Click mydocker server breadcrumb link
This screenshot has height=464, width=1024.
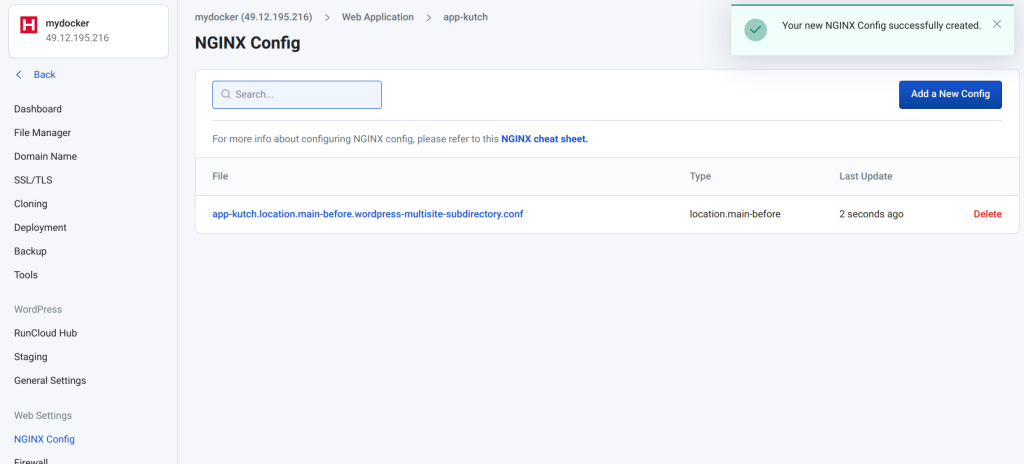253,17
